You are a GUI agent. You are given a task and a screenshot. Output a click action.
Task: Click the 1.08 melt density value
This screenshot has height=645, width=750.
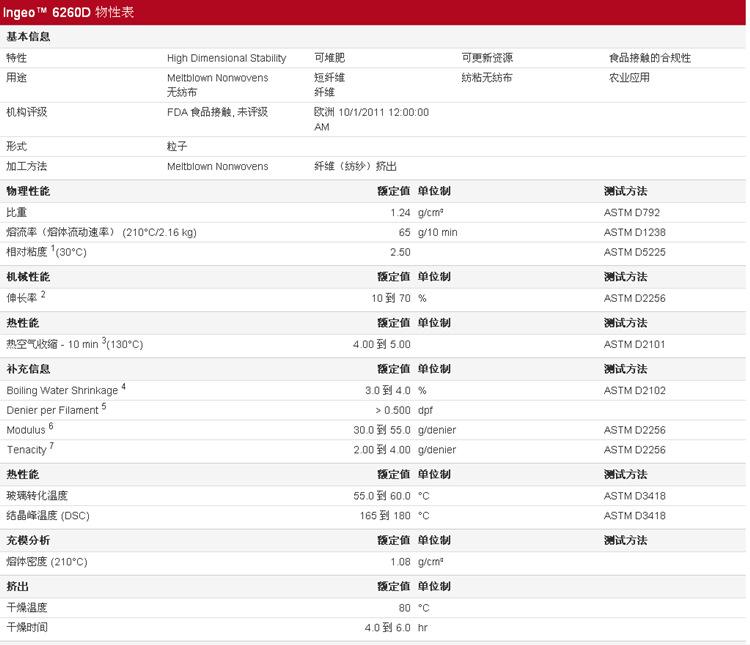pos(400,562)
